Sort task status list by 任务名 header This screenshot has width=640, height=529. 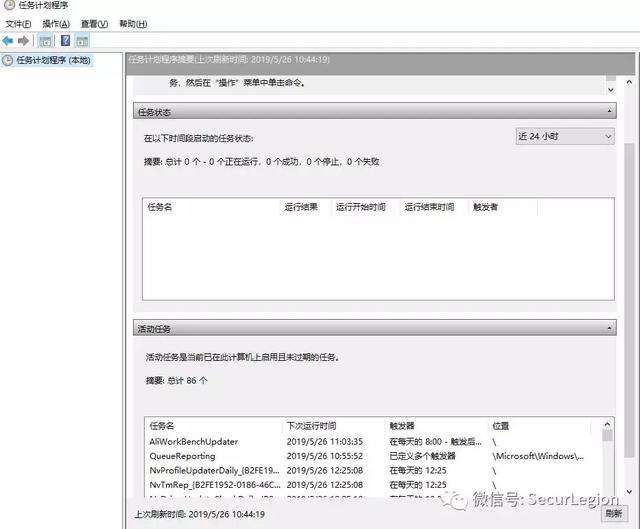point(160,207)
